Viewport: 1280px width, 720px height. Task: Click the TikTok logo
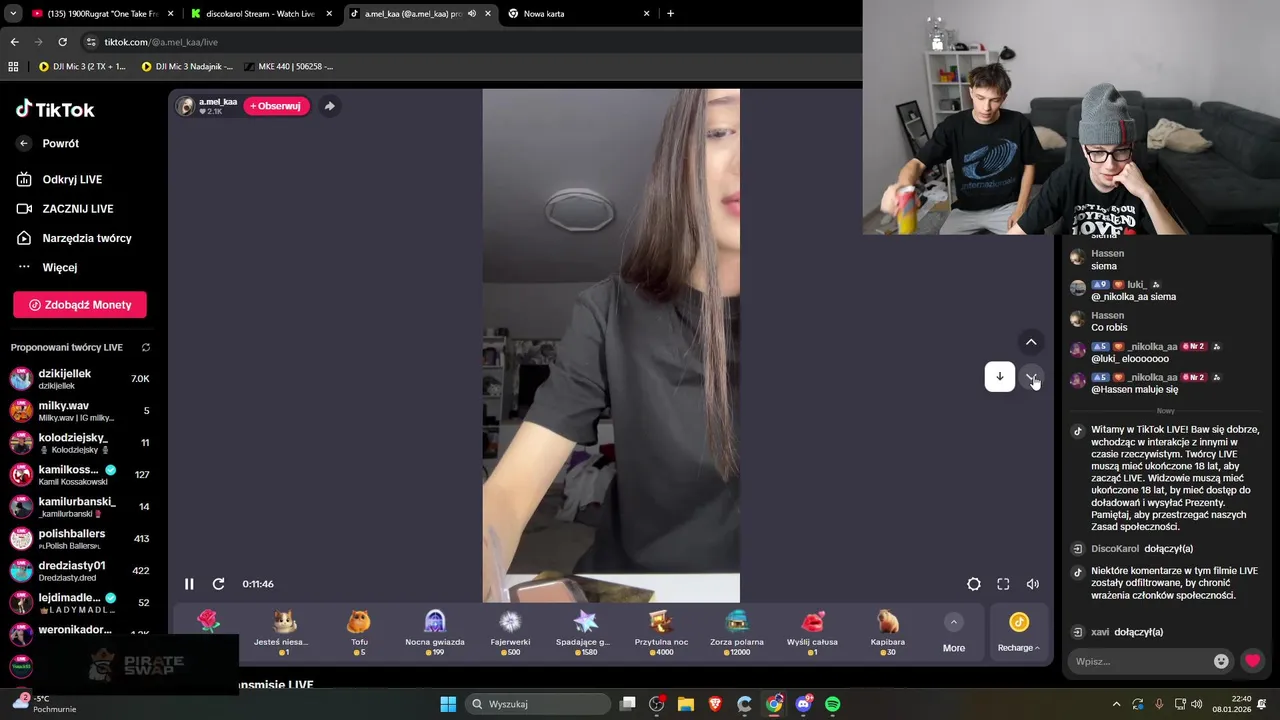point(55,109)
